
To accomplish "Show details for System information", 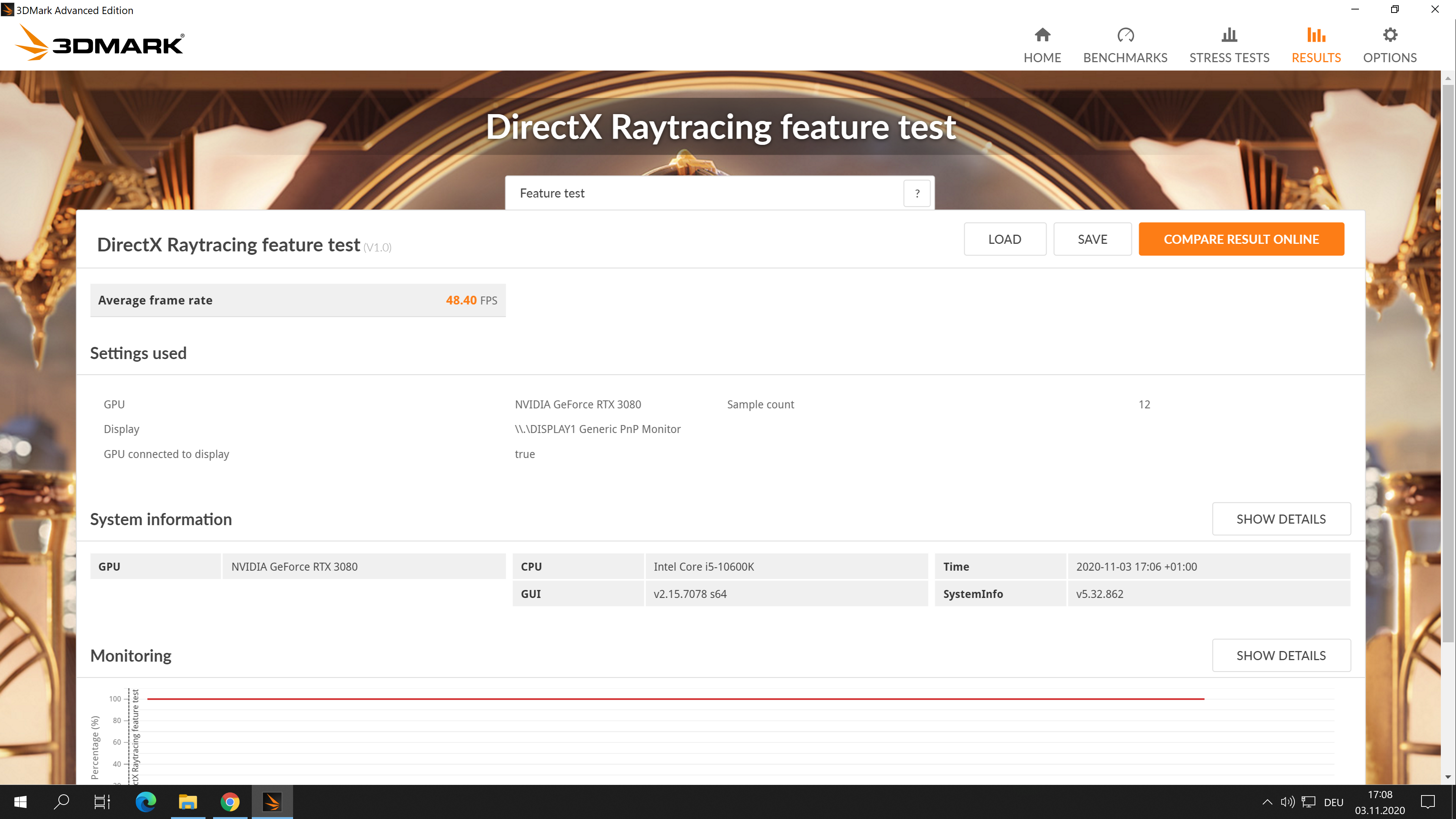I will tap(1281, 519).
